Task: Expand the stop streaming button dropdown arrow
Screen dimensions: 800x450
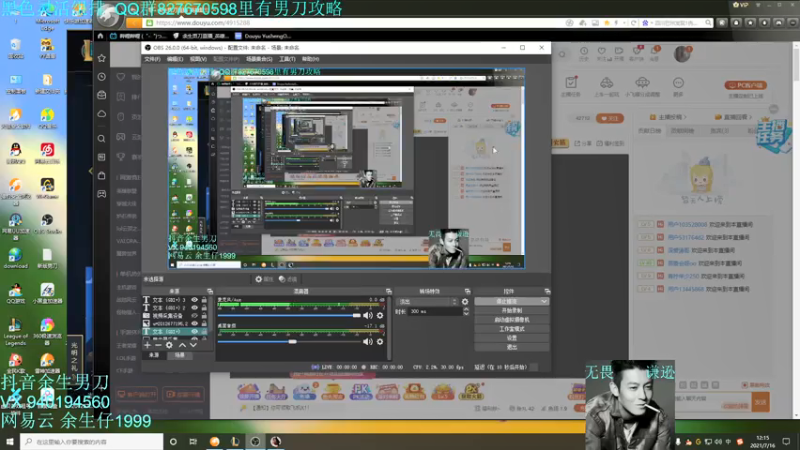Action: click(x=544, y=302)
